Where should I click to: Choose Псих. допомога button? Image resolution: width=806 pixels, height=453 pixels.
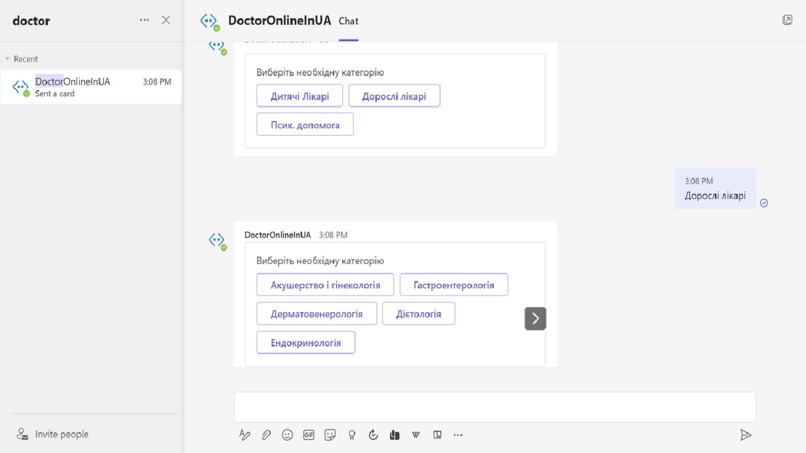click(305, 124)
